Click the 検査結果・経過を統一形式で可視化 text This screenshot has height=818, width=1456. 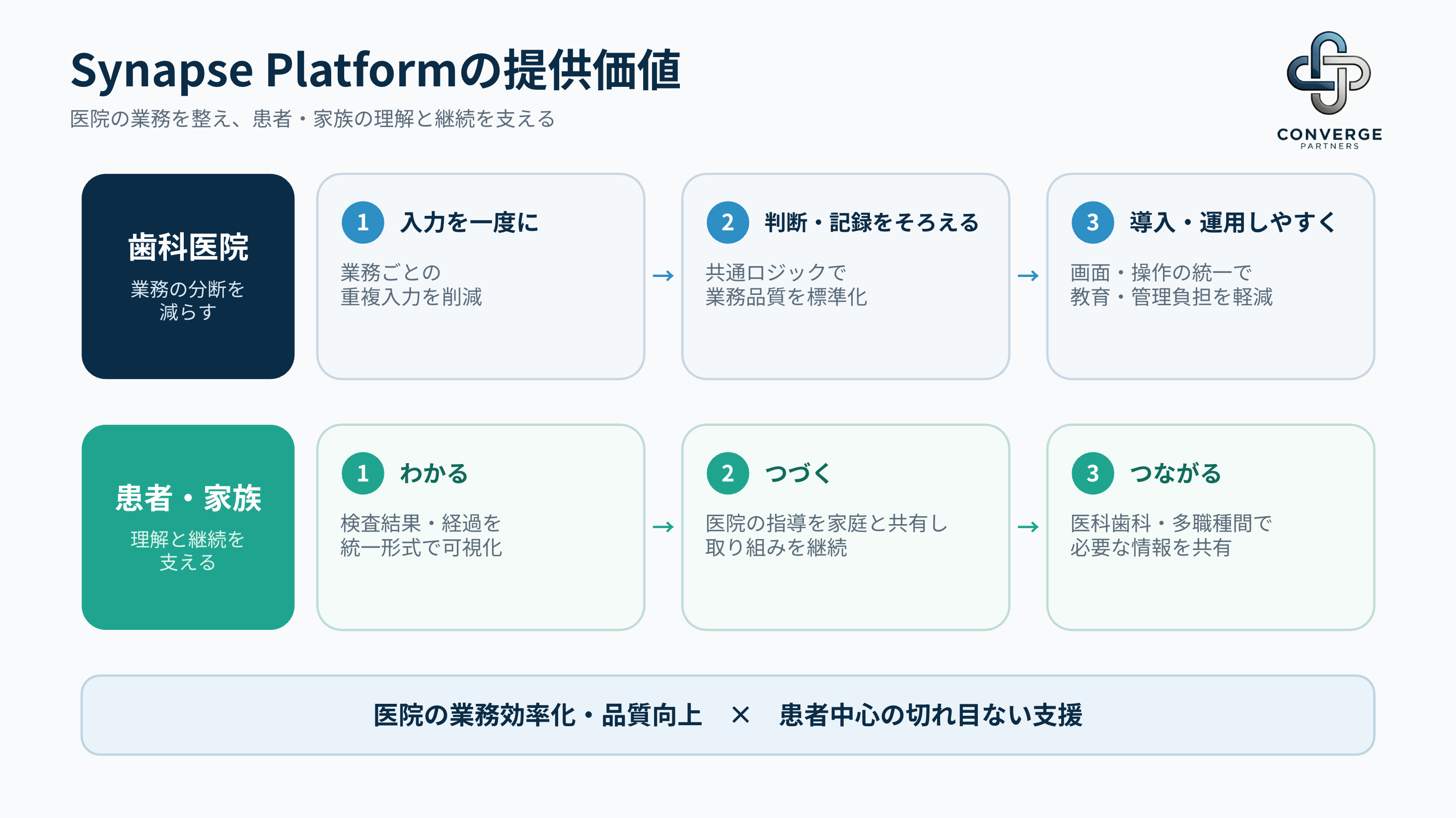tap(421, 536)
